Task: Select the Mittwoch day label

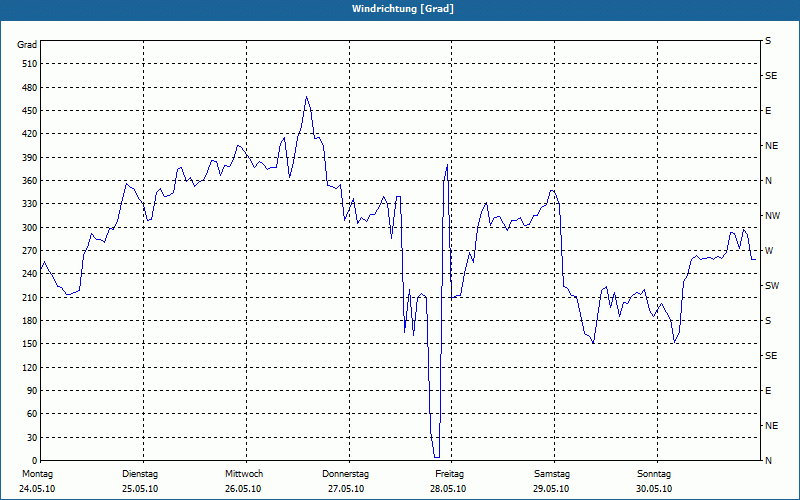Action: point(244,474)
